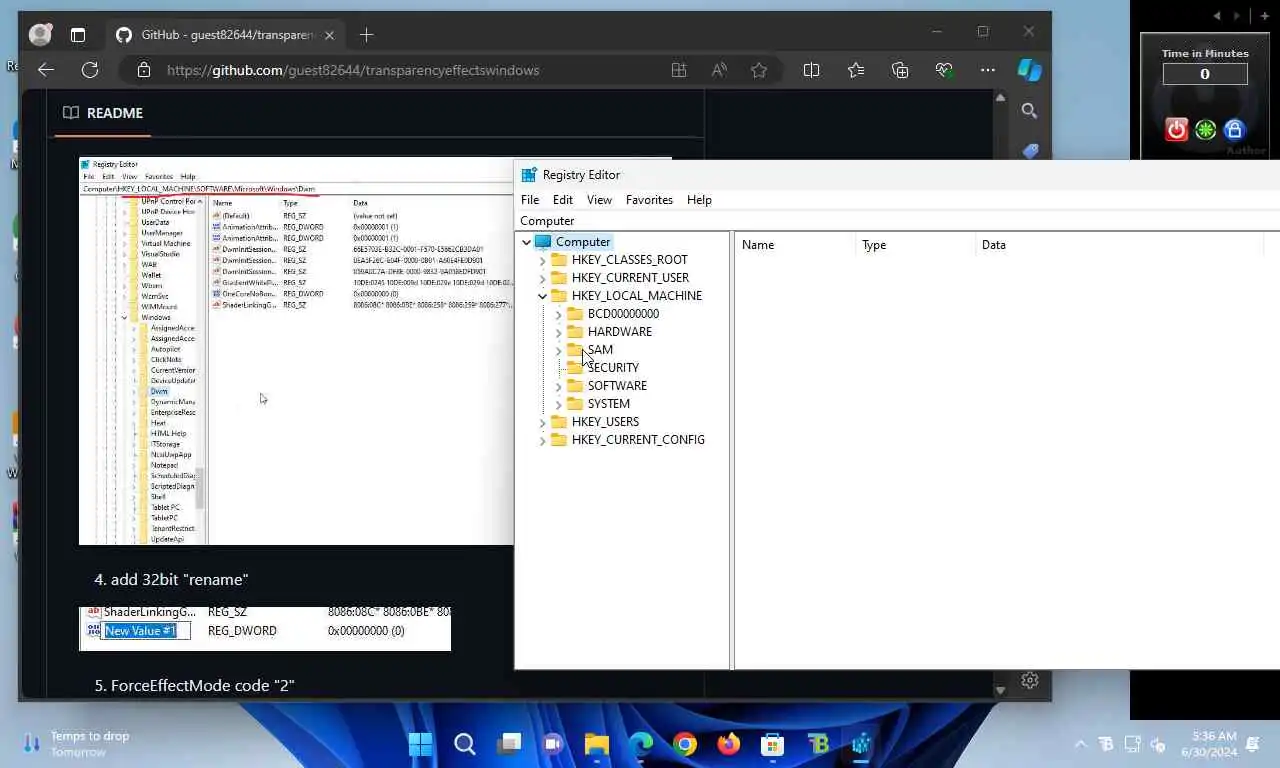The image size is (1280, 768).
Task: Click Name column header
Action: click(x=795, y=245)
